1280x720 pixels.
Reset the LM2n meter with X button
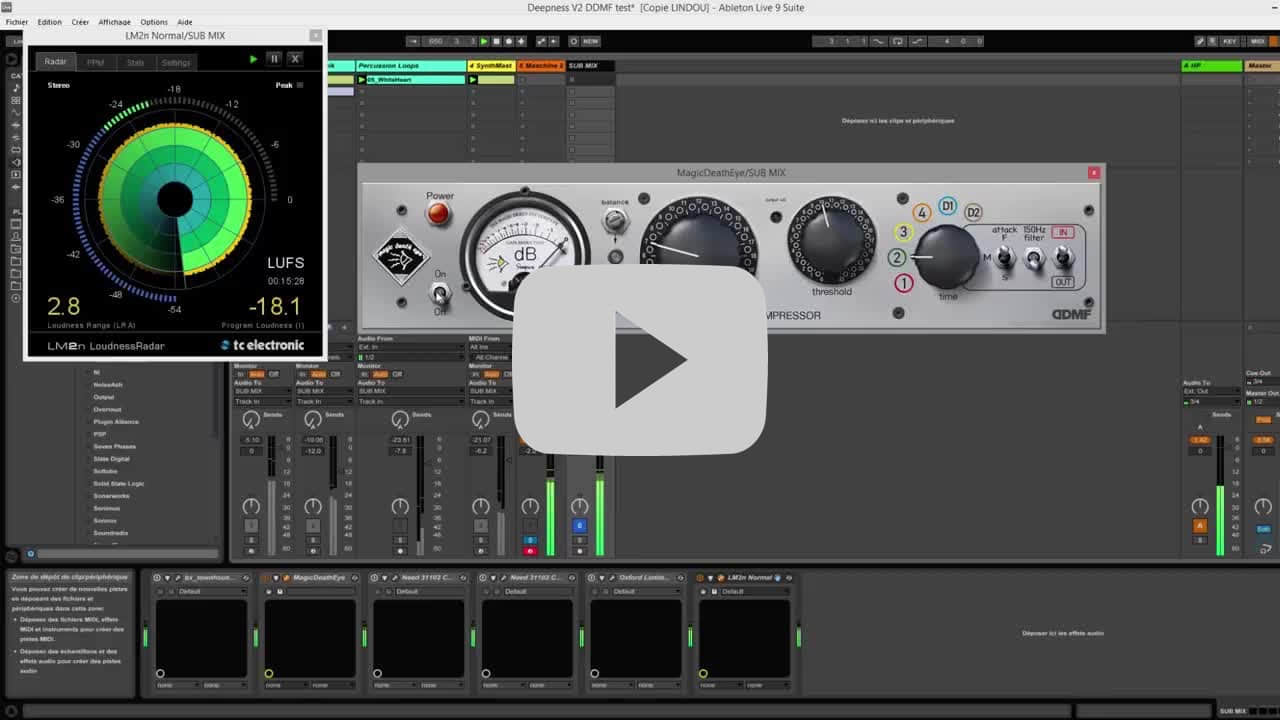295,59
